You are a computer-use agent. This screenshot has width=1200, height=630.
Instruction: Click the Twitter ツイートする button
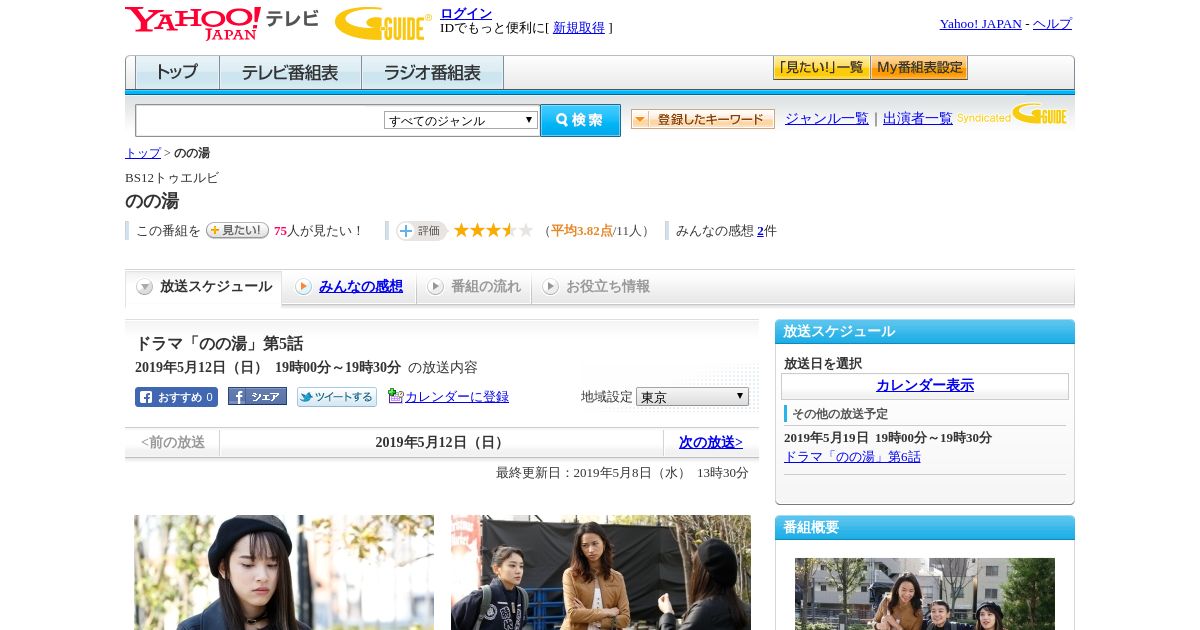pos(336,397)
